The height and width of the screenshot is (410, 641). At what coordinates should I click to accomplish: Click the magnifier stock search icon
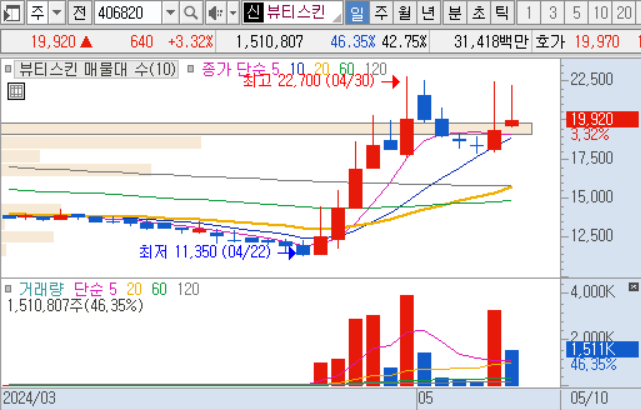tap(191, 13)
